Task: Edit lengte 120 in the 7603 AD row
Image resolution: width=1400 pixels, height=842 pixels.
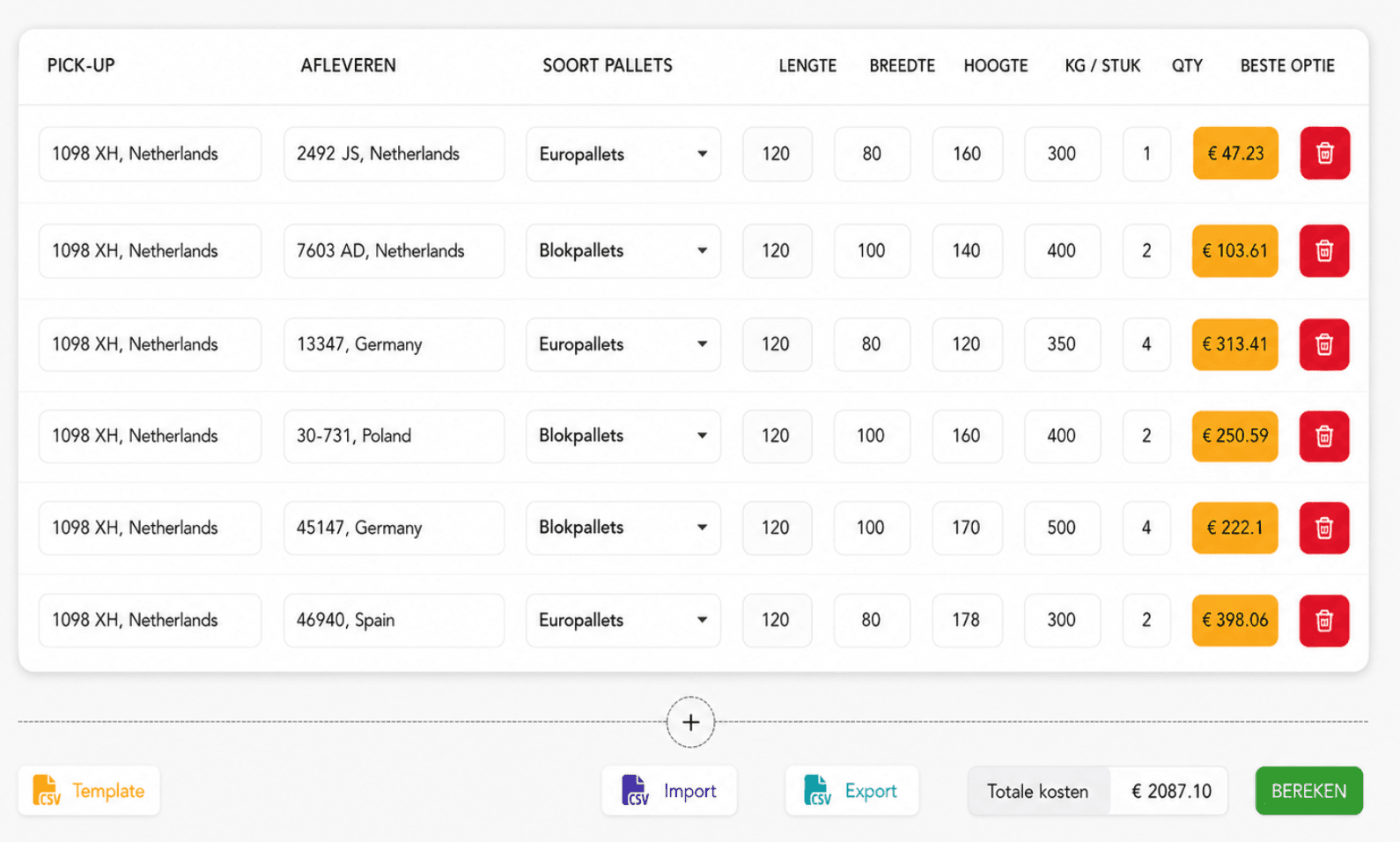Action: pos(777,251)
